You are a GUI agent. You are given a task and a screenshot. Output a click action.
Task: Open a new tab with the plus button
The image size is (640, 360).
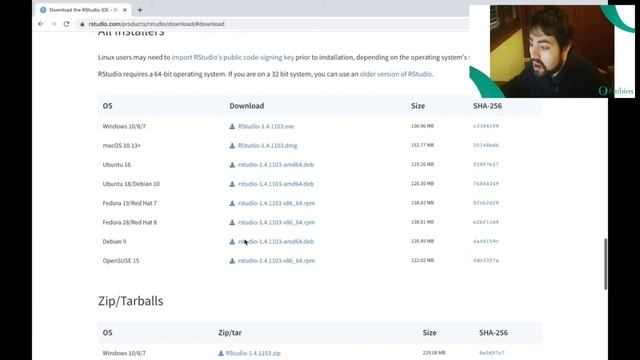coord(140,10)
